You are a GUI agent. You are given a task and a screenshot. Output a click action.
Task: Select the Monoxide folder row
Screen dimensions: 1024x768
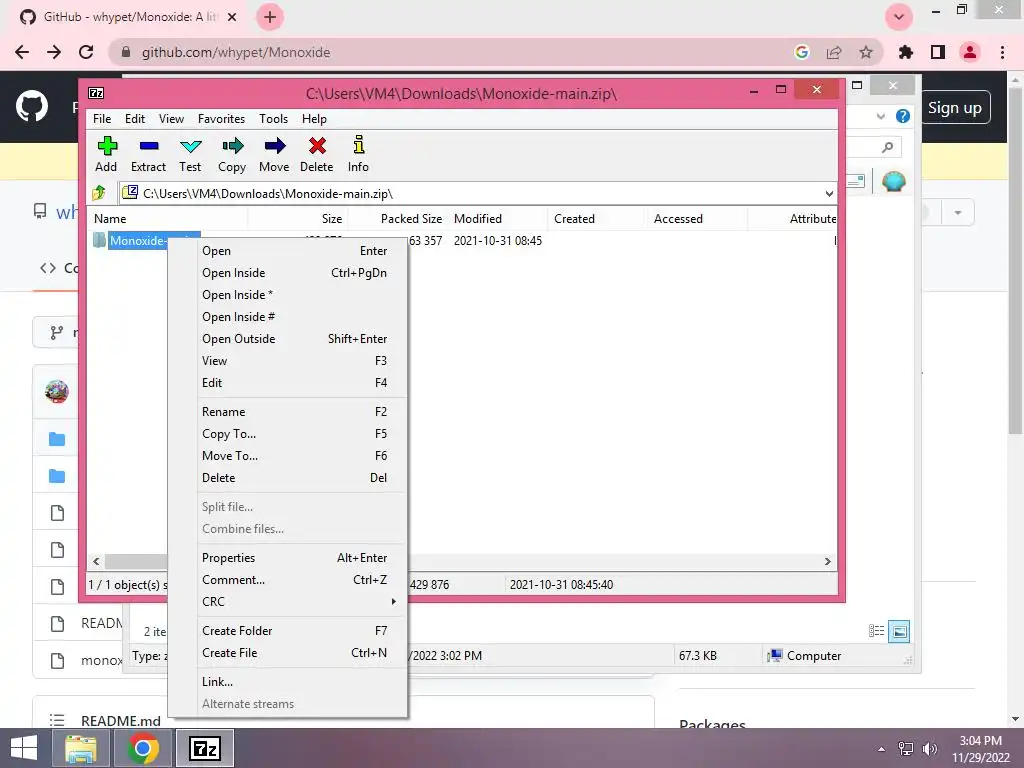point(463,240)
